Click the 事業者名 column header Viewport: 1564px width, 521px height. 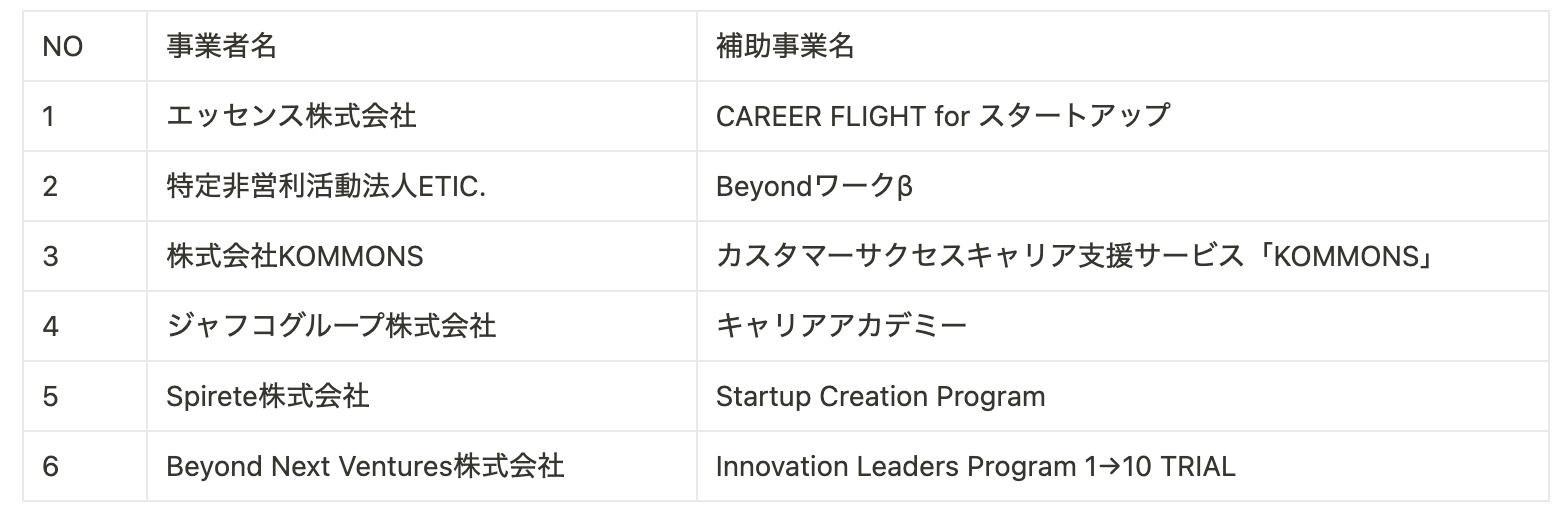click(221, 47)
